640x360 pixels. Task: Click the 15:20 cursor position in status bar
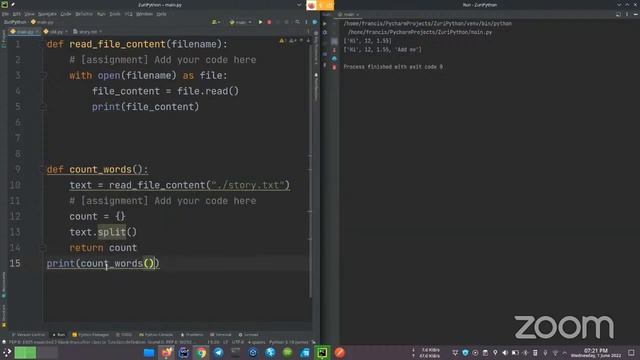pos(213,342)
